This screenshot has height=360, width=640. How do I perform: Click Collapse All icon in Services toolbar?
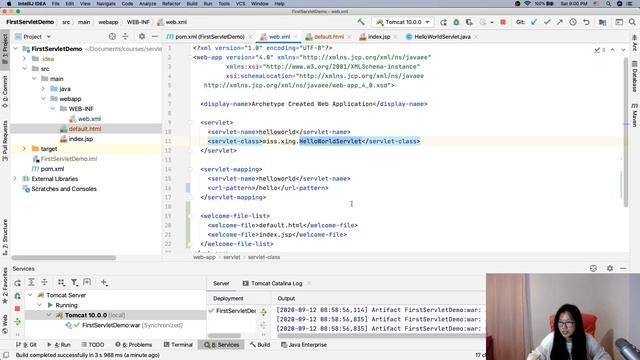click(44, 282)
